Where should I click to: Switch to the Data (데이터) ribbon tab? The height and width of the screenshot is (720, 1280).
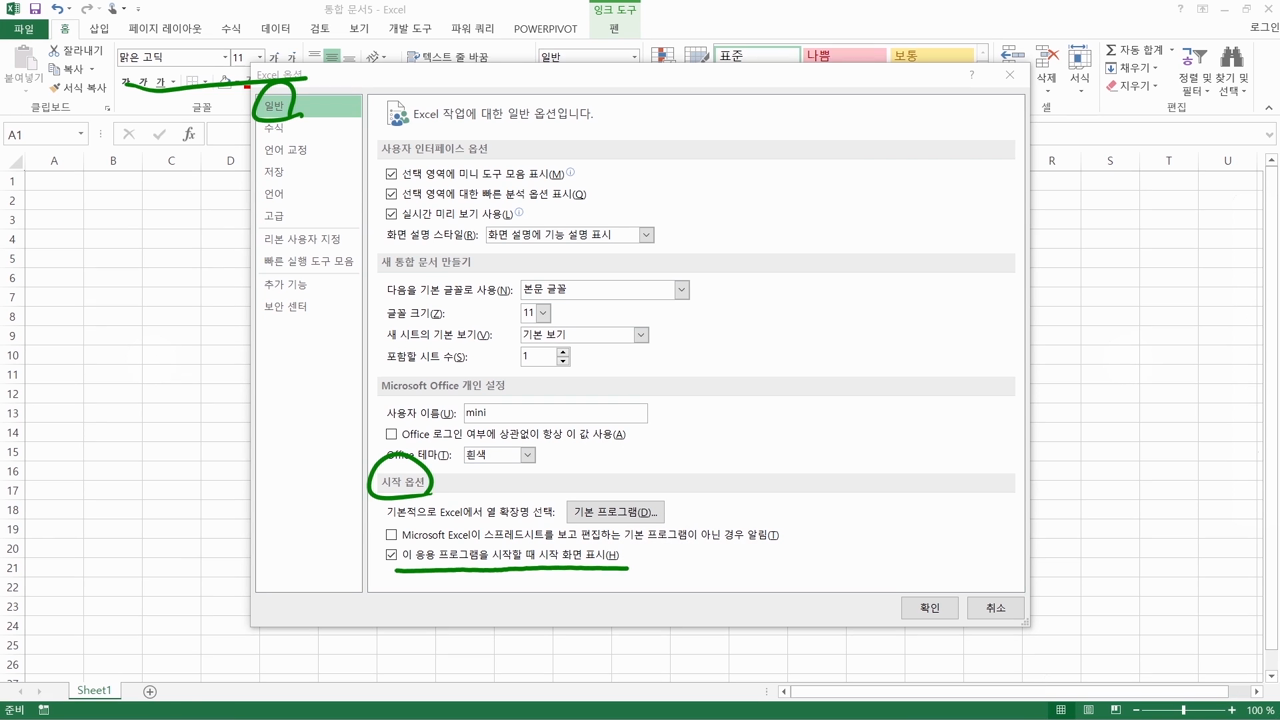[275, 29]
